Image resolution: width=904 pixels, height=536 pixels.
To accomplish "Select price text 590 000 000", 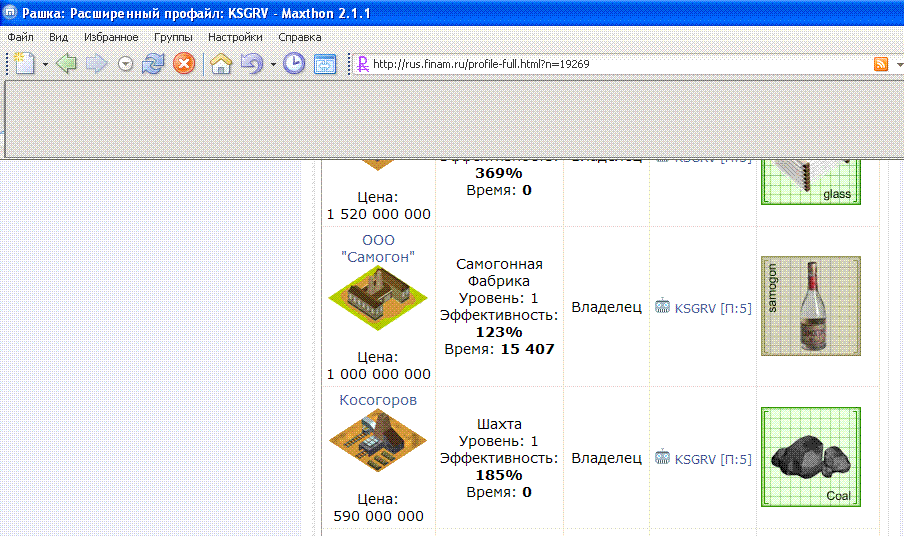I will [x=378, y=516].
